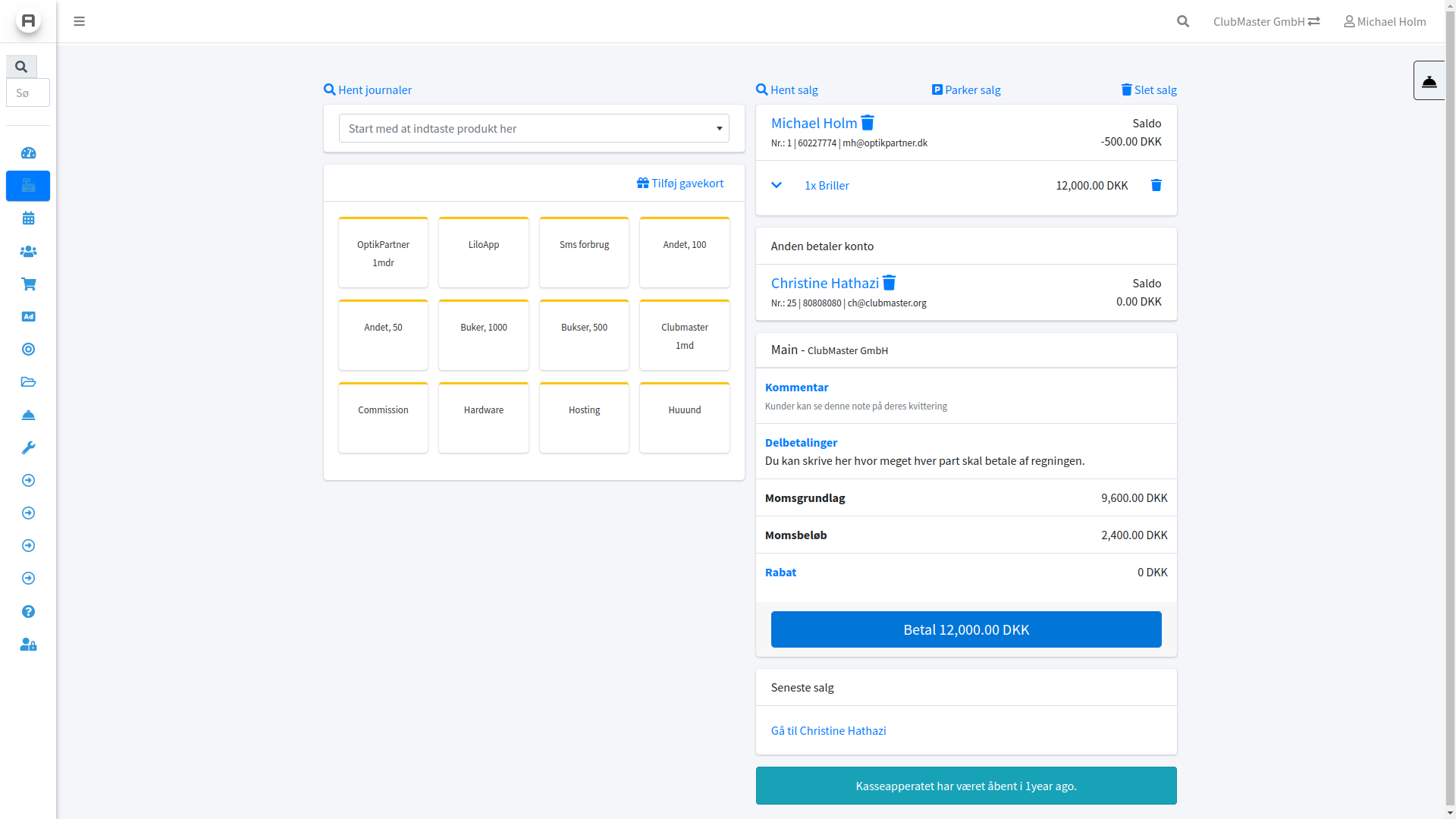Remove customer Michael Holm via trash icon
The image size is (1456, 819).
pos(868,123)
